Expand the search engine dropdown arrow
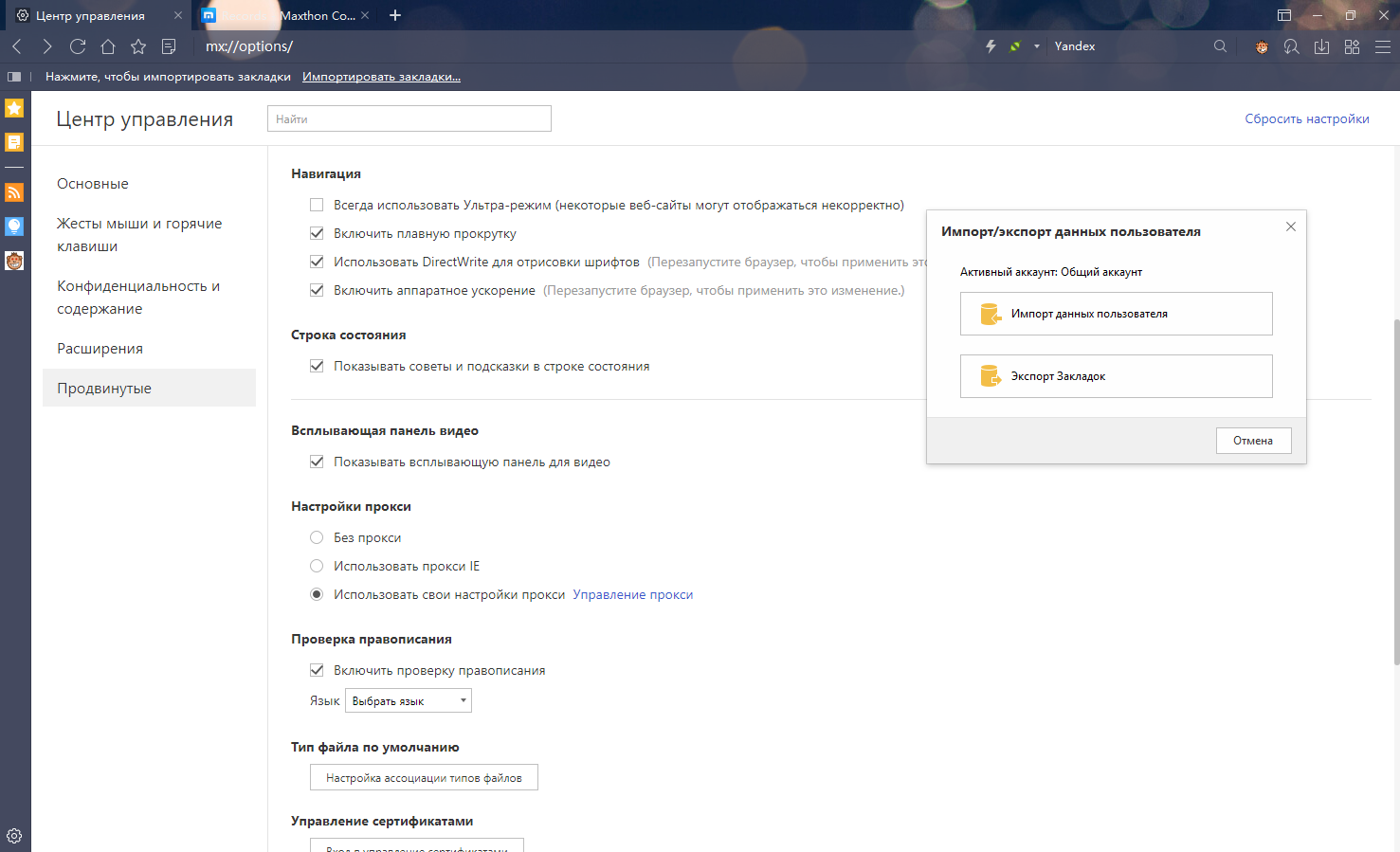This screenshot has width=1400, height=852. coord(1036,46)
